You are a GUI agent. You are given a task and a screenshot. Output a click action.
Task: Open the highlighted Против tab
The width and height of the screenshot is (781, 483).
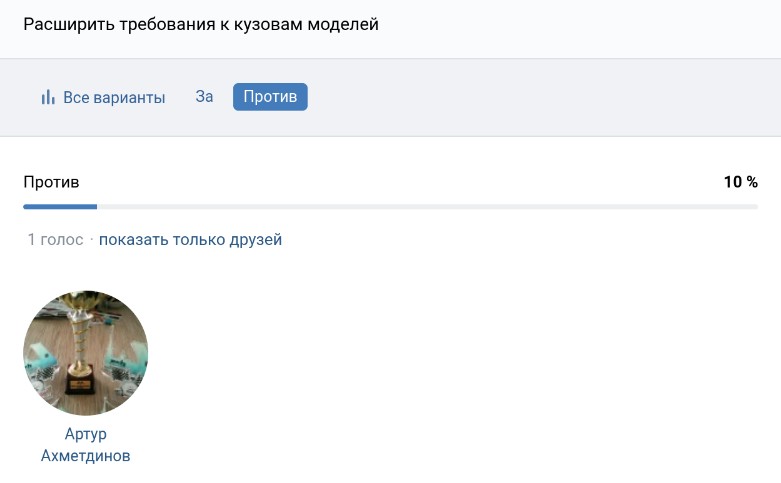tap(270, 97)
